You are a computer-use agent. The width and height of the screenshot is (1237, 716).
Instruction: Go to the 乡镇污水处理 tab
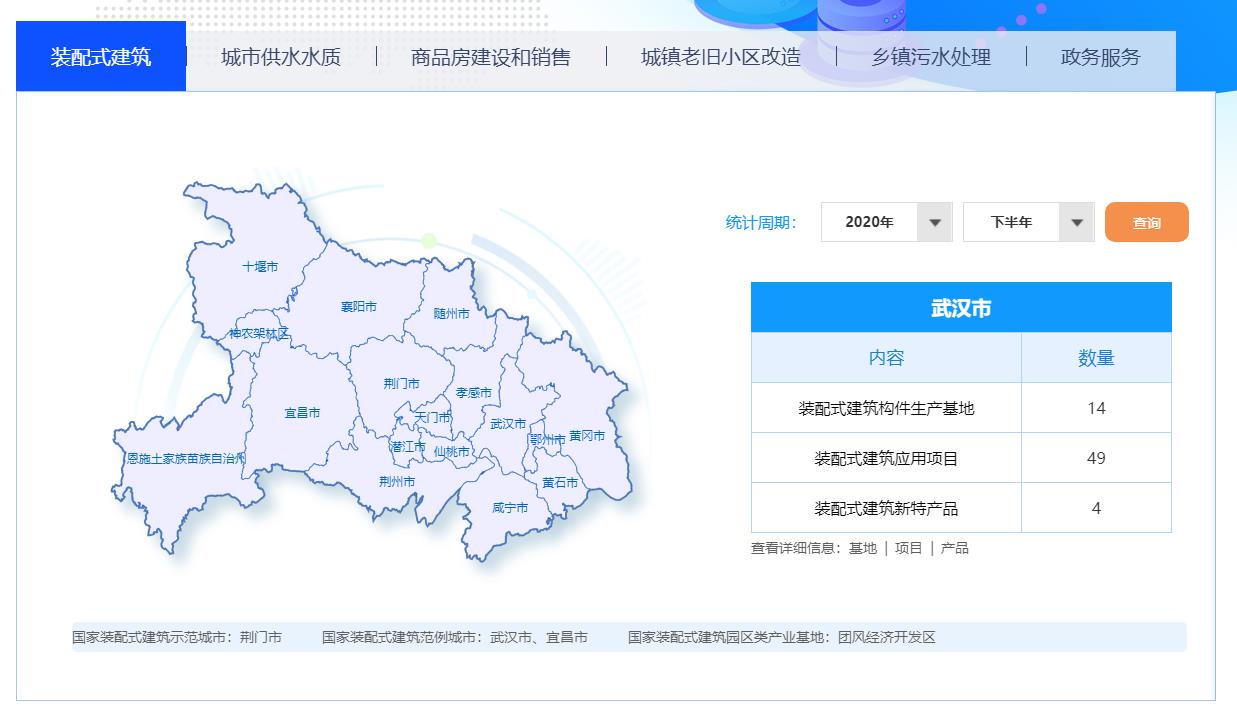click(x=931, y=58)
